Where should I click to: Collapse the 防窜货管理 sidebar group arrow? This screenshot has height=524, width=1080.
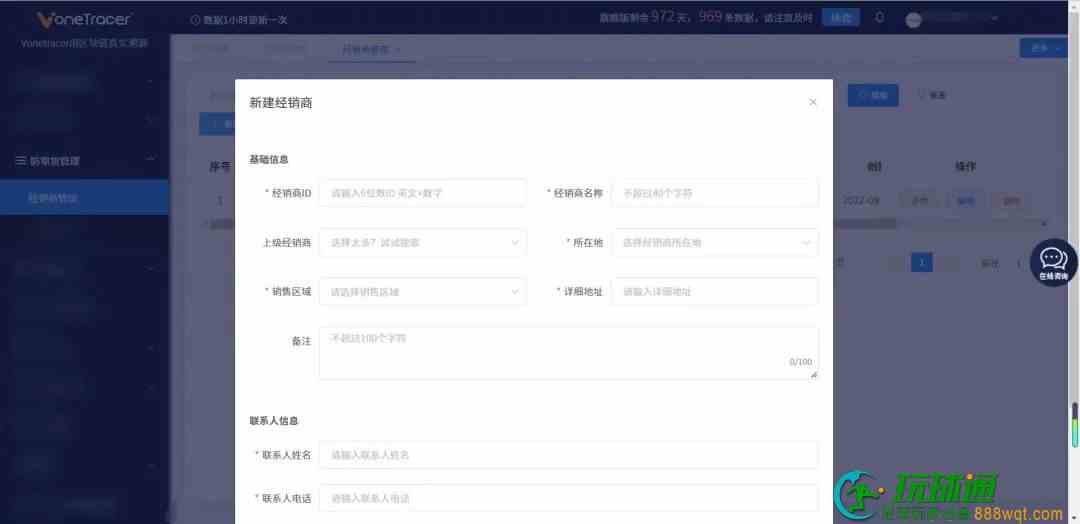pos(150,160)
